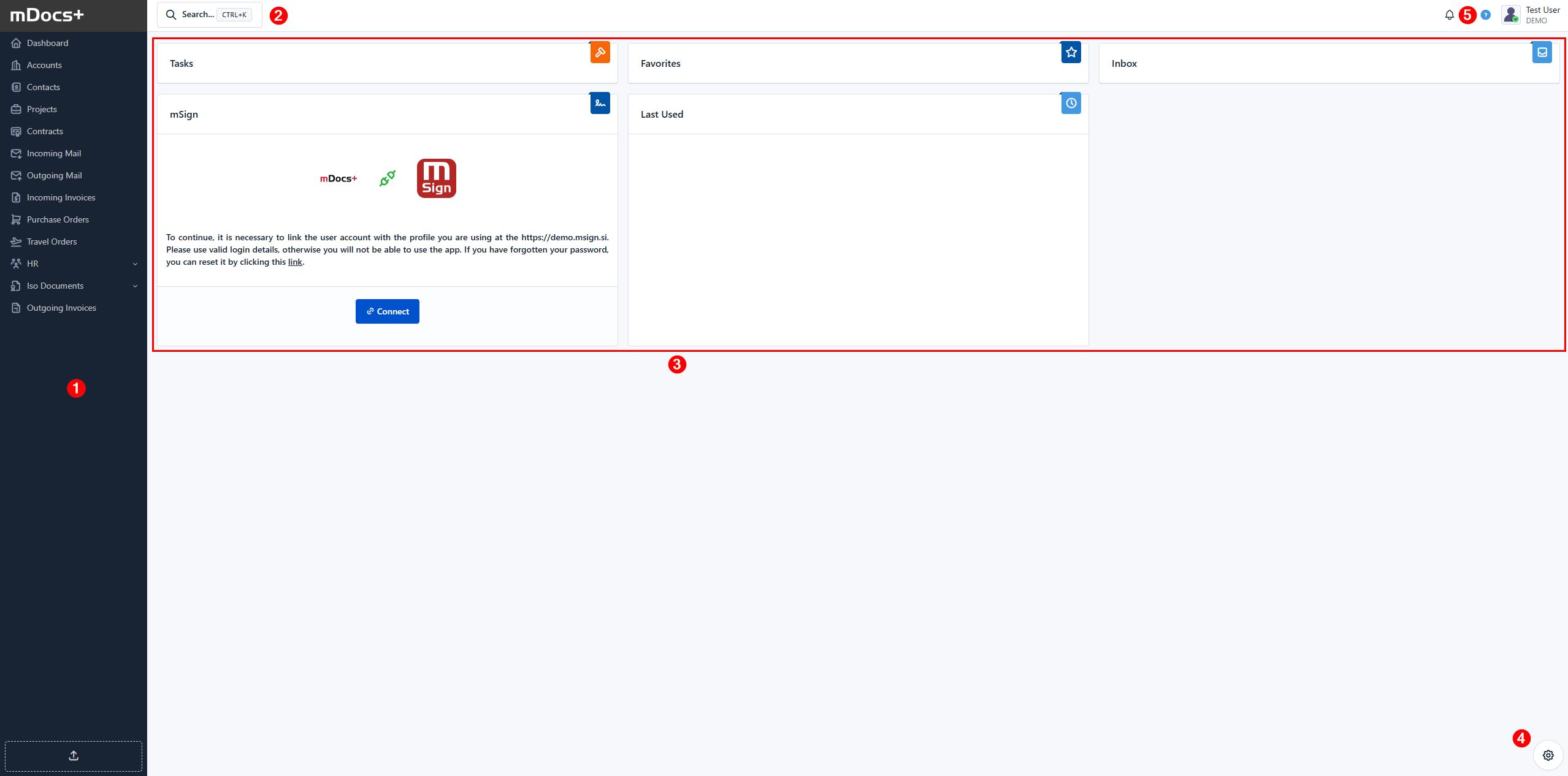
Task: Click the upload icon in sidebar
Action: tap(74, 756)
